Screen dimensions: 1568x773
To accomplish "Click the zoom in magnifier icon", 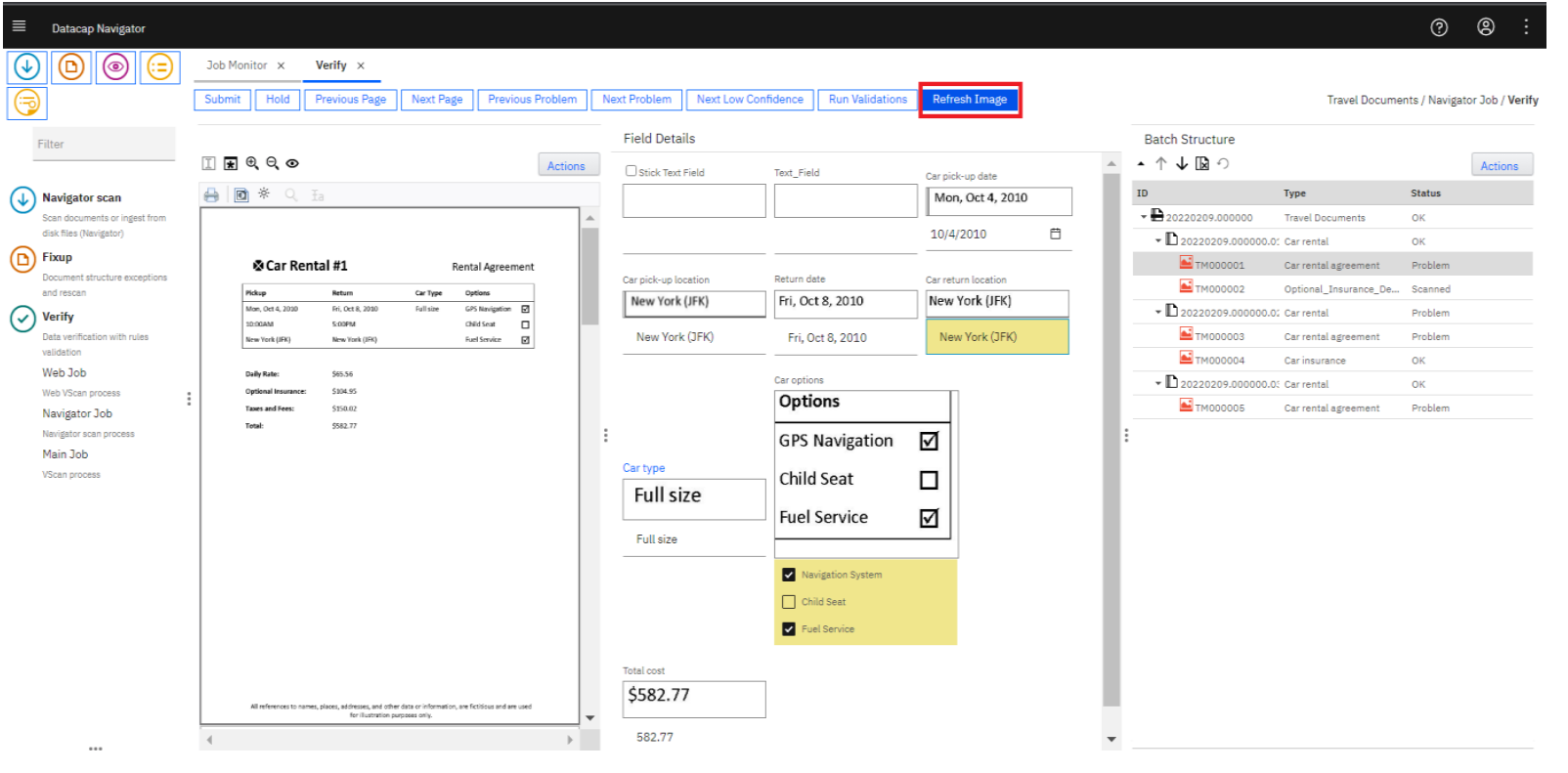I will pyautogui.click(x=252, y=164).
